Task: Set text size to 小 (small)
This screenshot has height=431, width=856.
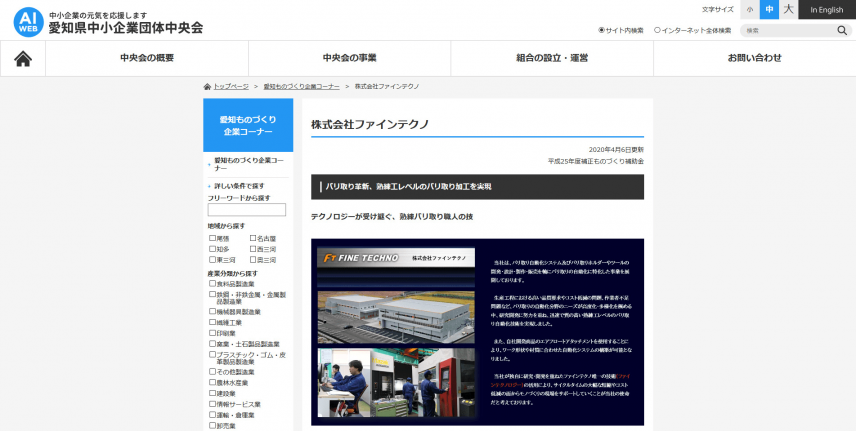Action: point(749,10)
